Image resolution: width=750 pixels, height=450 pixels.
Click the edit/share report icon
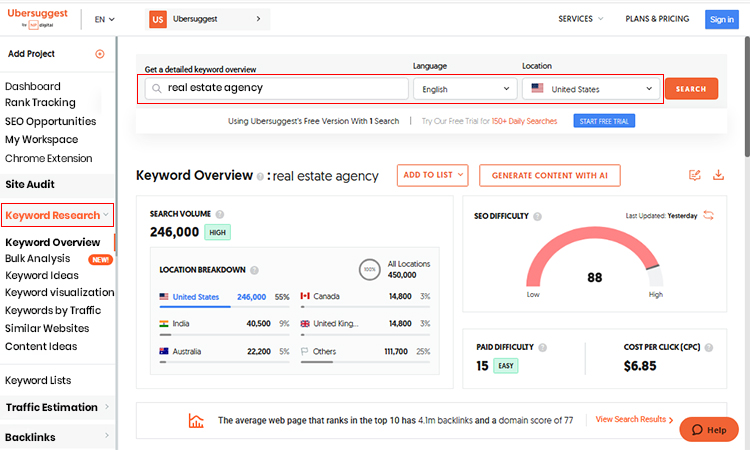click(695, 175)
